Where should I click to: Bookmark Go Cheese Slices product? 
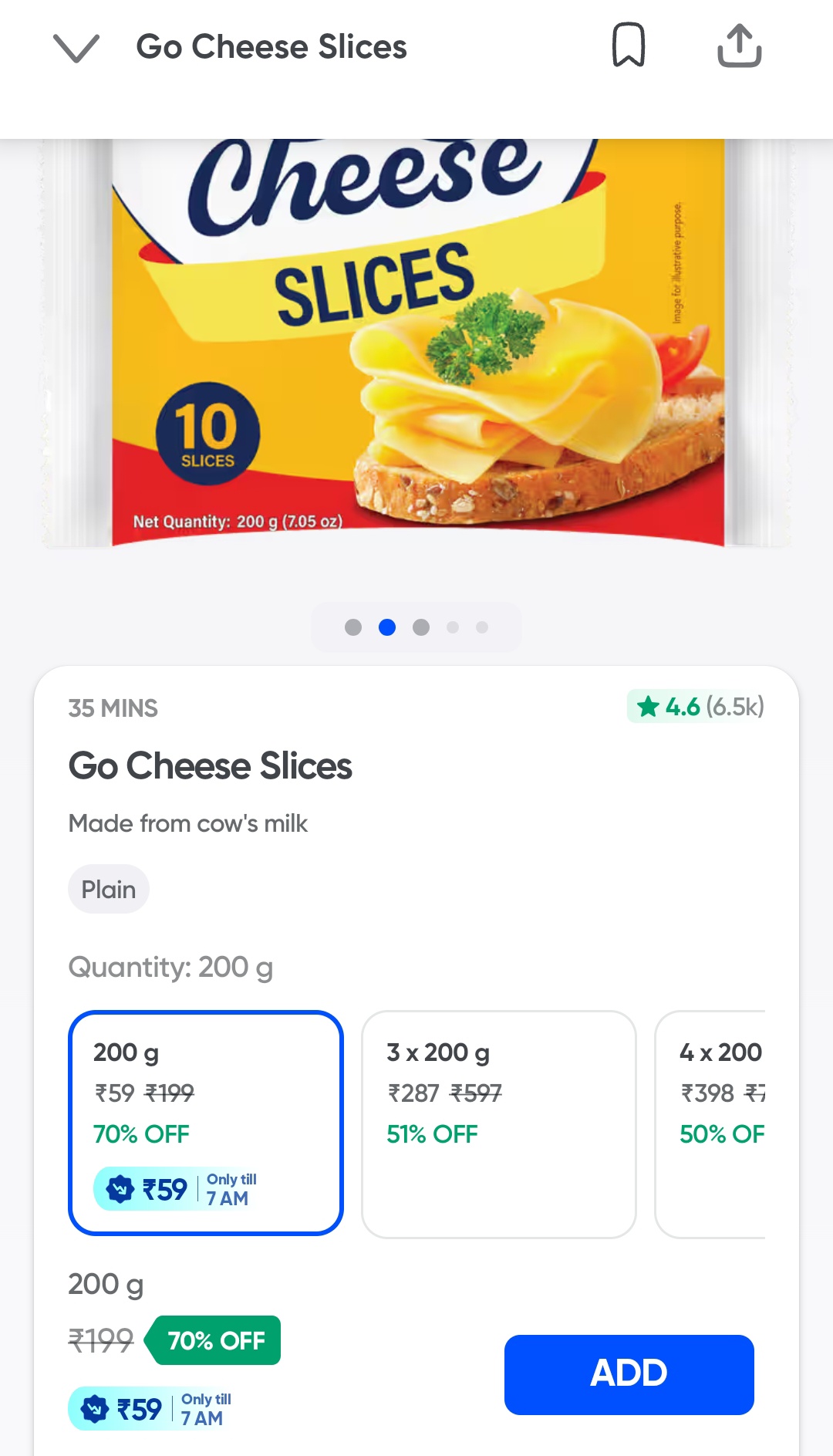(x=628, y=45)
